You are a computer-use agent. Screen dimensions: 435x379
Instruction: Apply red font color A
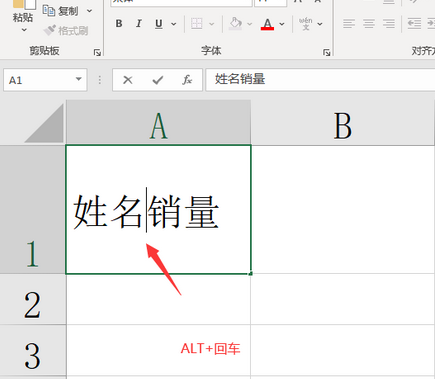(x=267, y=24)
